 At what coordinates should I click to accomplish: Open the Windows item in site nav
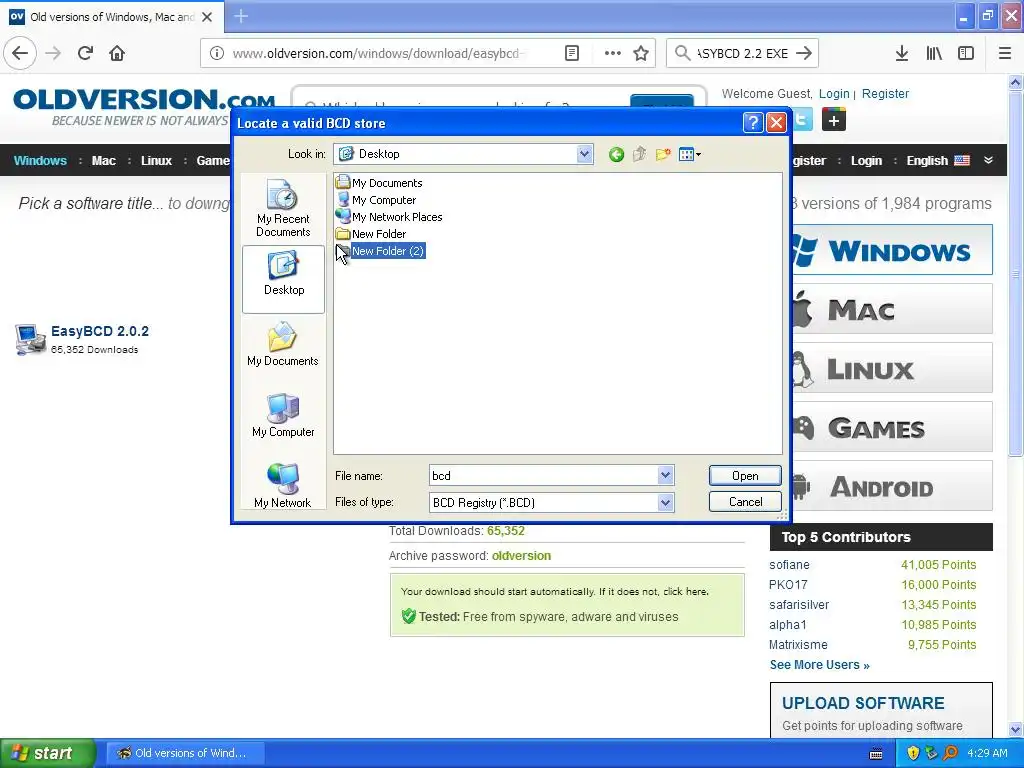(x=40, y=161)
